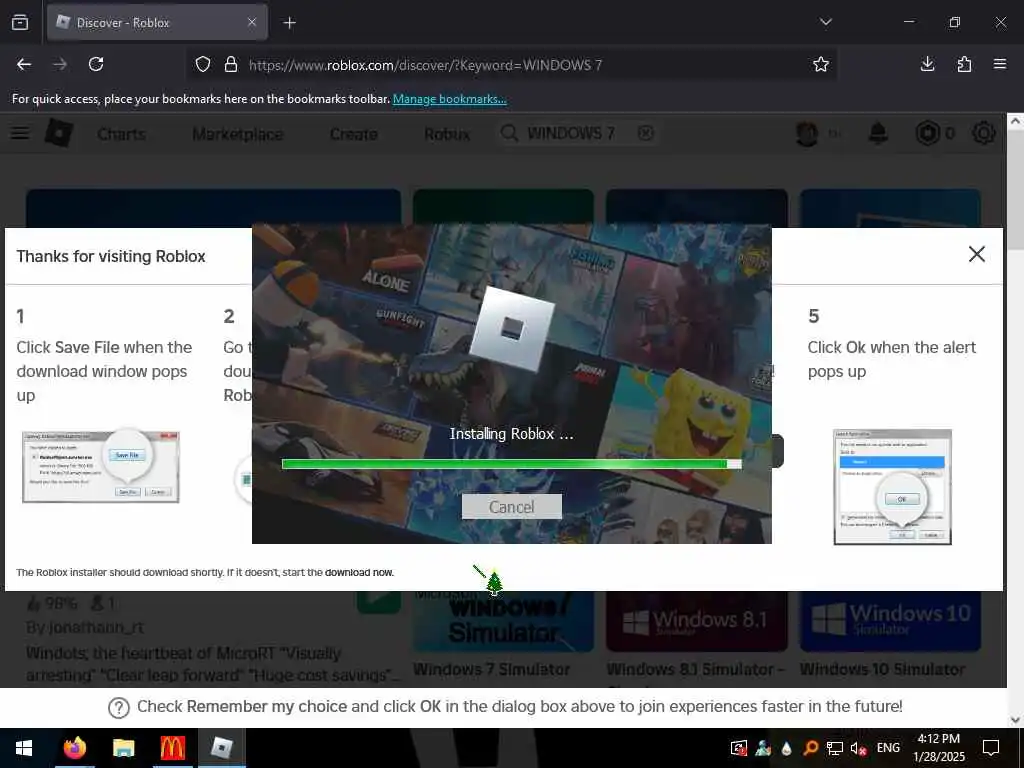Open the Firefox View tab icon

click(x=20, y=22)
